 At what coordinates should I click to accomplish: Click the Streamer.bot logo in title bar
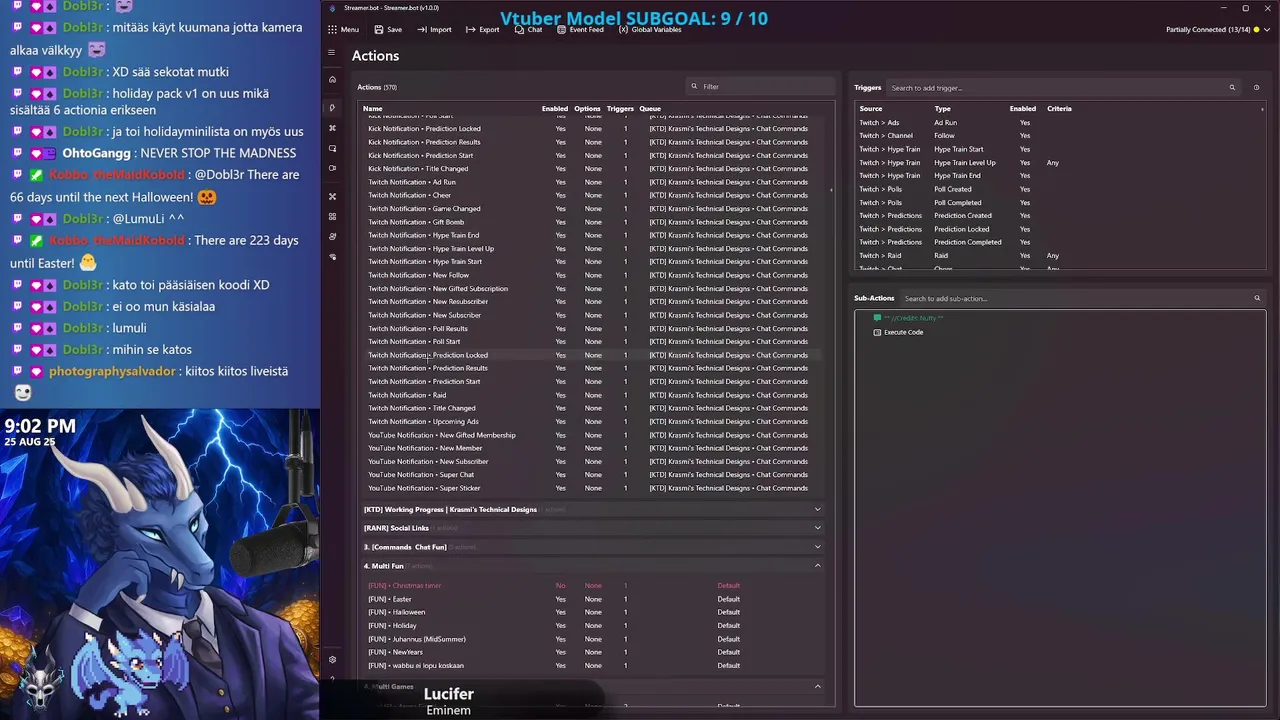[333, 8]
